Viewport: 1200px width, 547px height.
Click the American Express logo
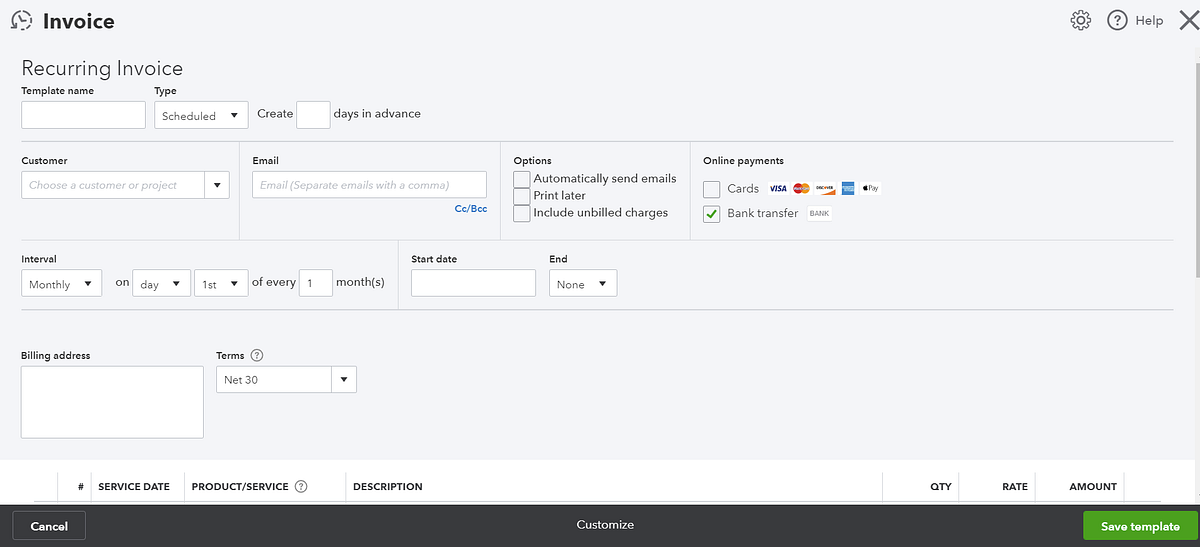click(848, 188)
